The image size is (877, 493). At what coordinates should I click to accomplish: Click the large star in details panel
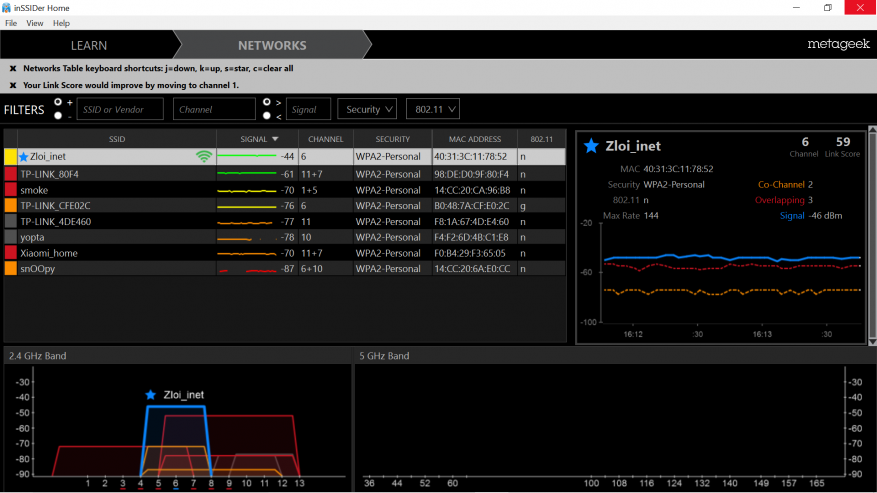[591, 146]
